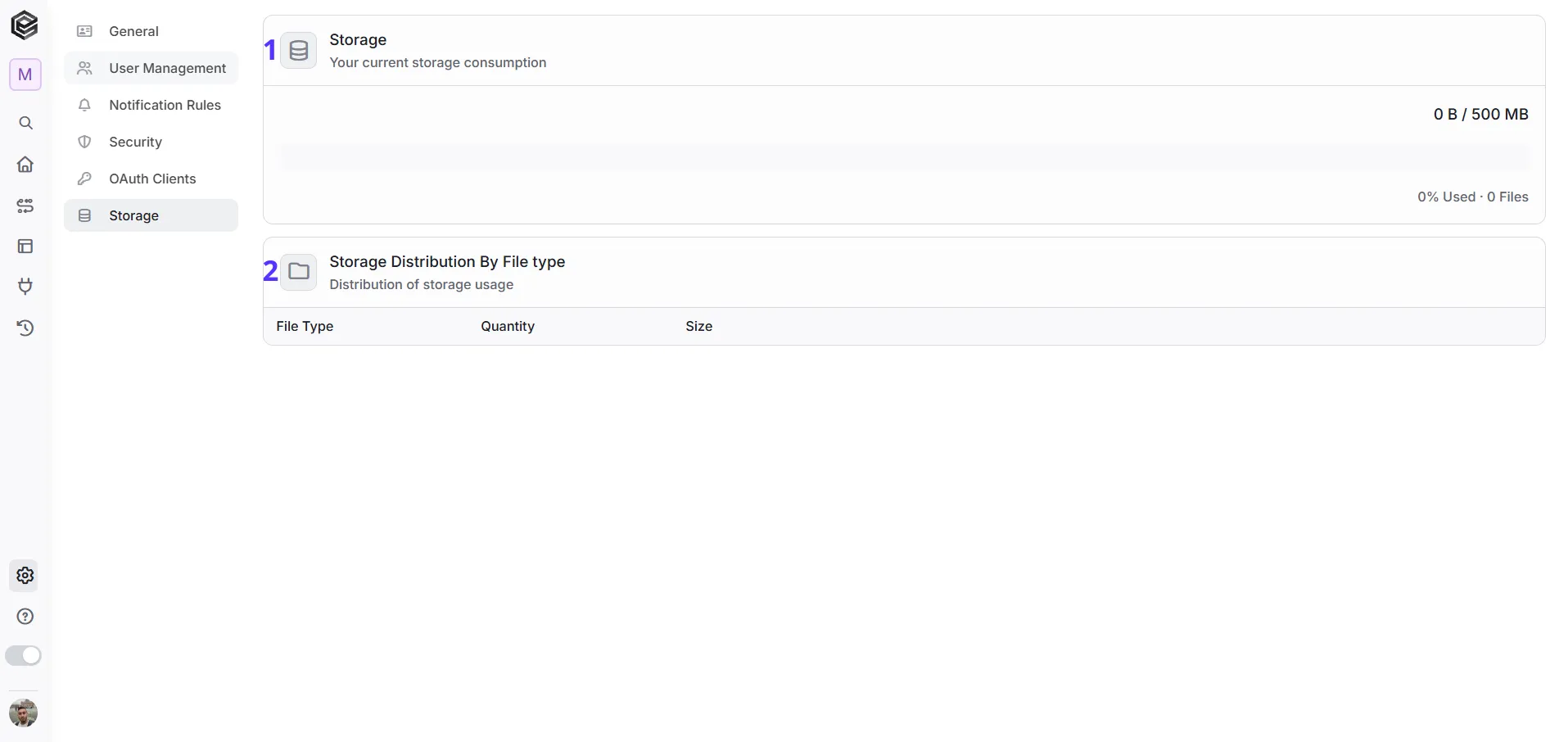Select Storage settings menu item

151,215
